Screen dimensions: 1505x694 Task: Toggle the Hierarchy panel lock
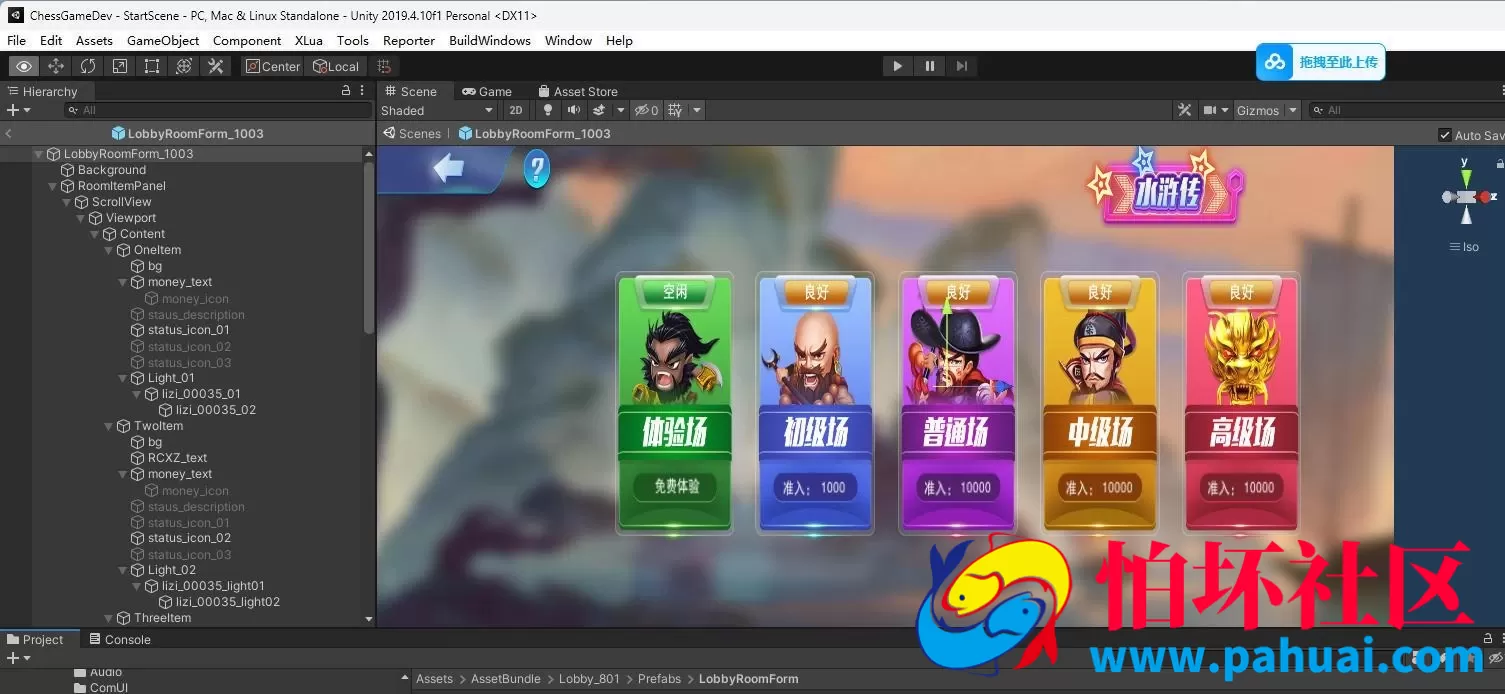(346, 91)
